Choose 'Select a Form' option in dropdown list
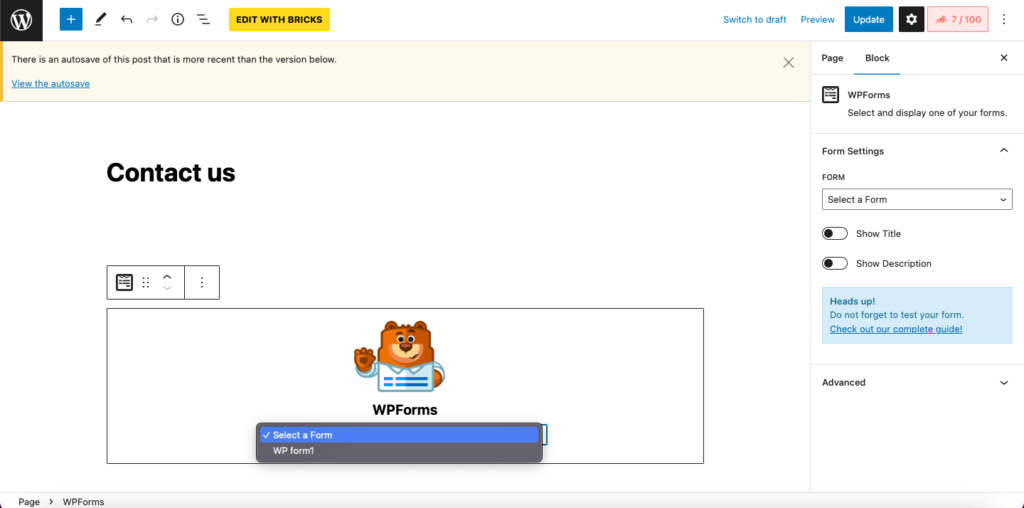1024x508 pixels. [399, 435]
